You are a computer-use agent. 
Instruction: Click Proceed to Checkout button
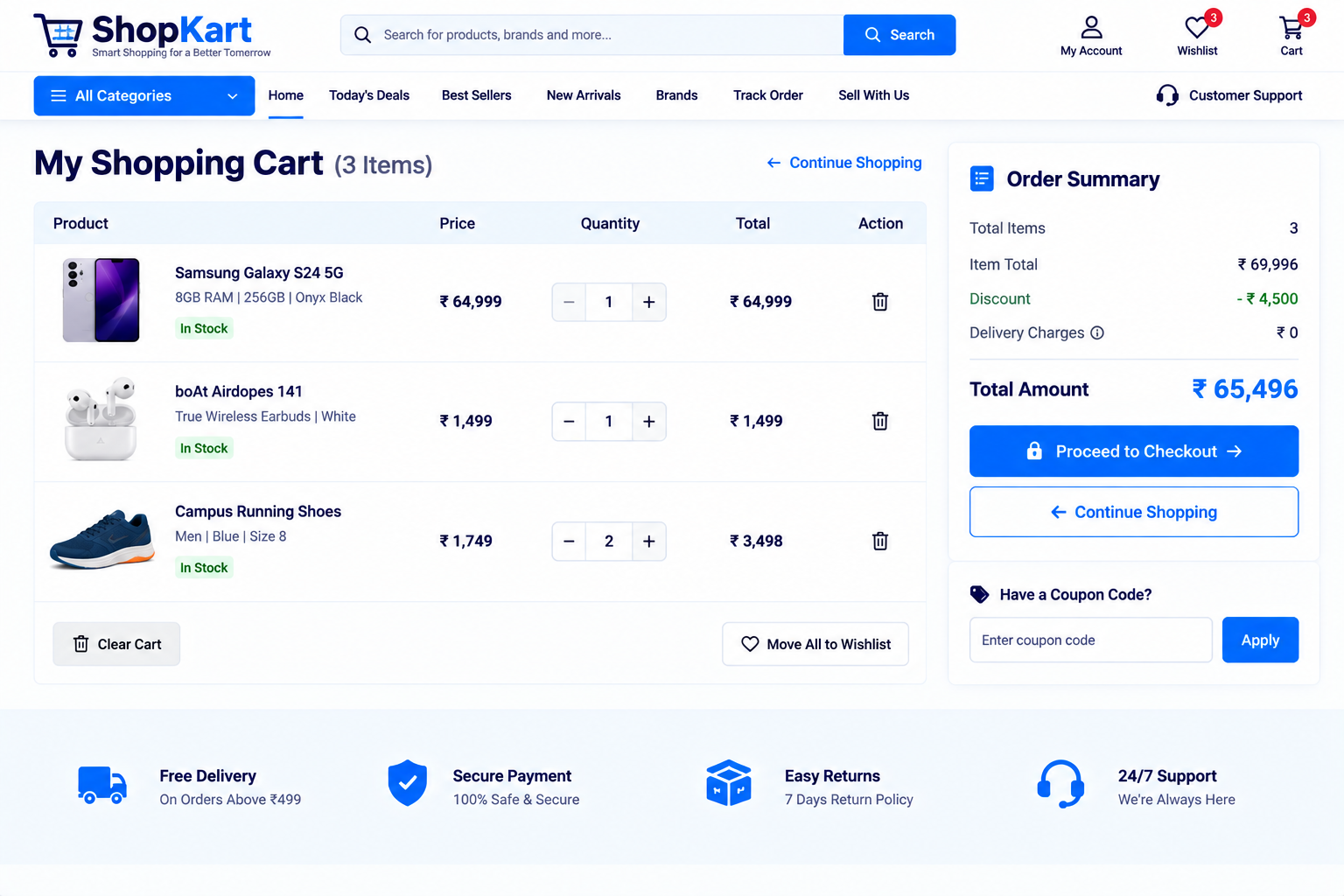[x=1134, y=451]
